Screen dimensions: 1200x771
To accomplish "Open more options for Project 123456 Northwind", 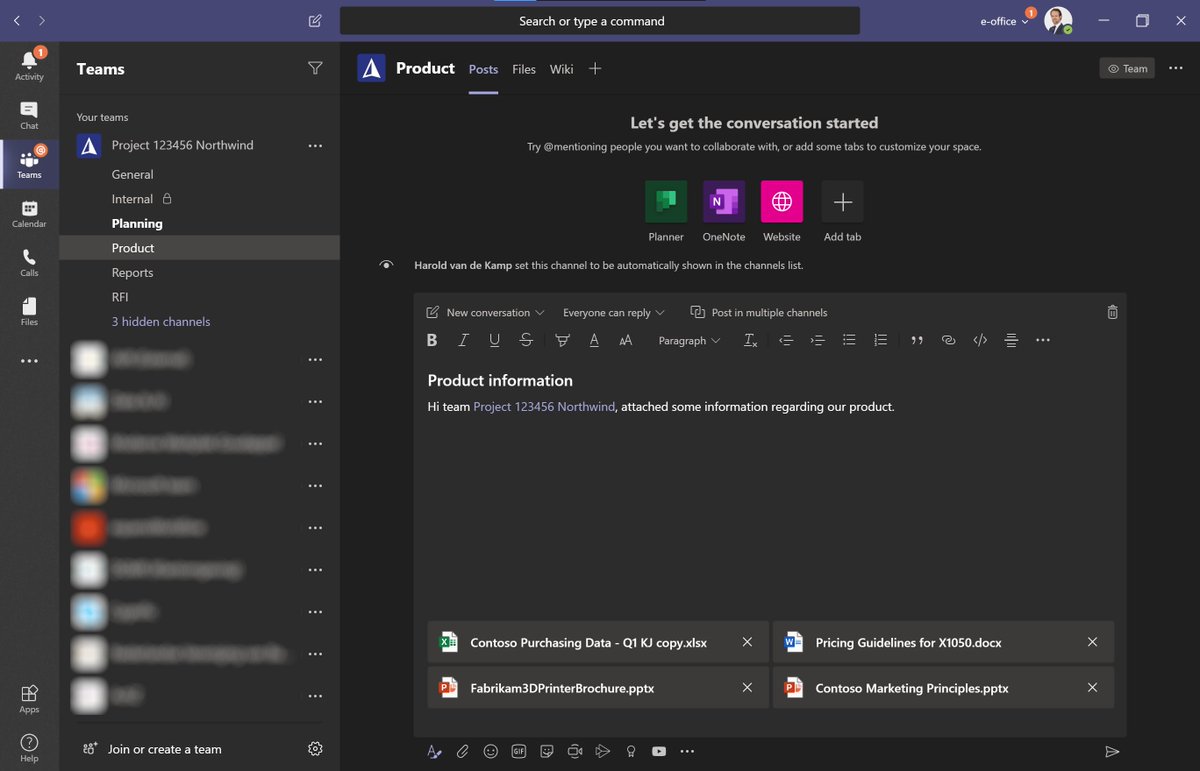I will (315, 145).
